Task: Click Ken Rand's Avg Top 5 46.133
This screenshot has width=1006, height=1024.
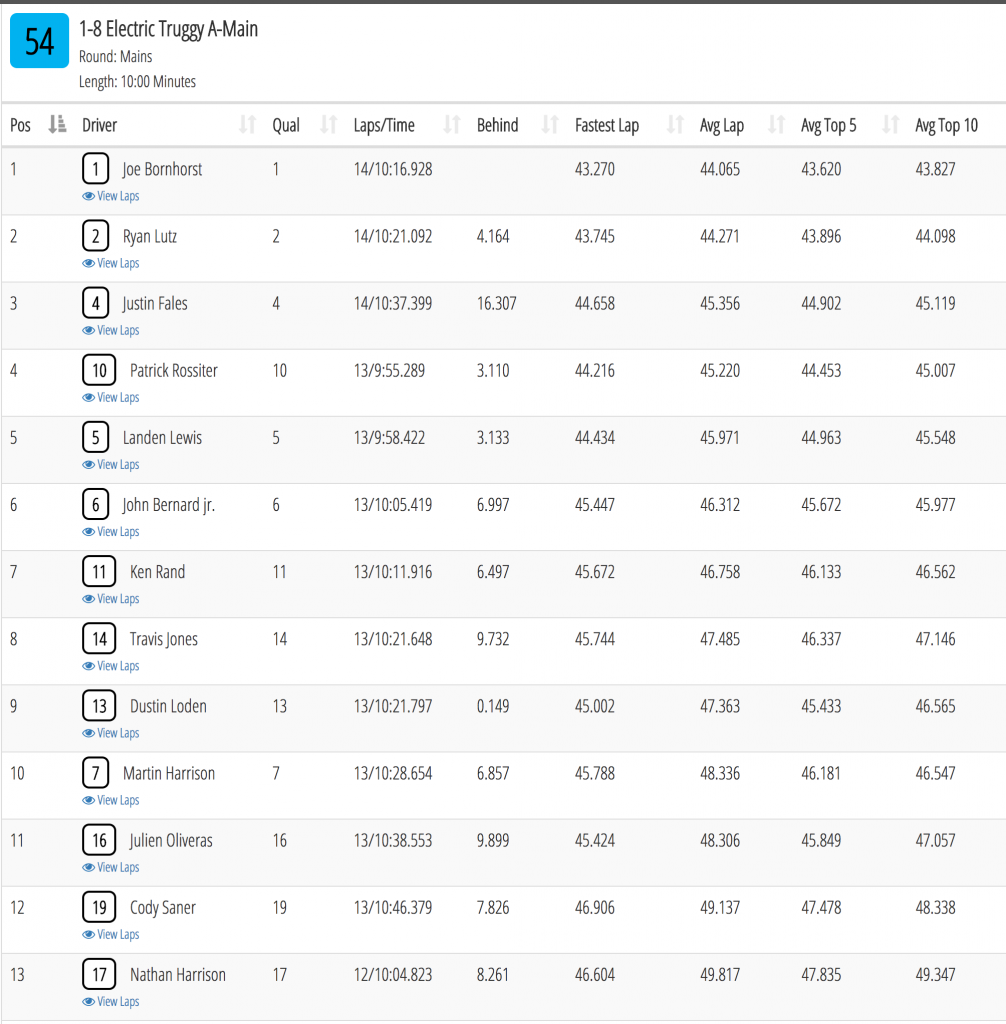Action: coord(821,572)
